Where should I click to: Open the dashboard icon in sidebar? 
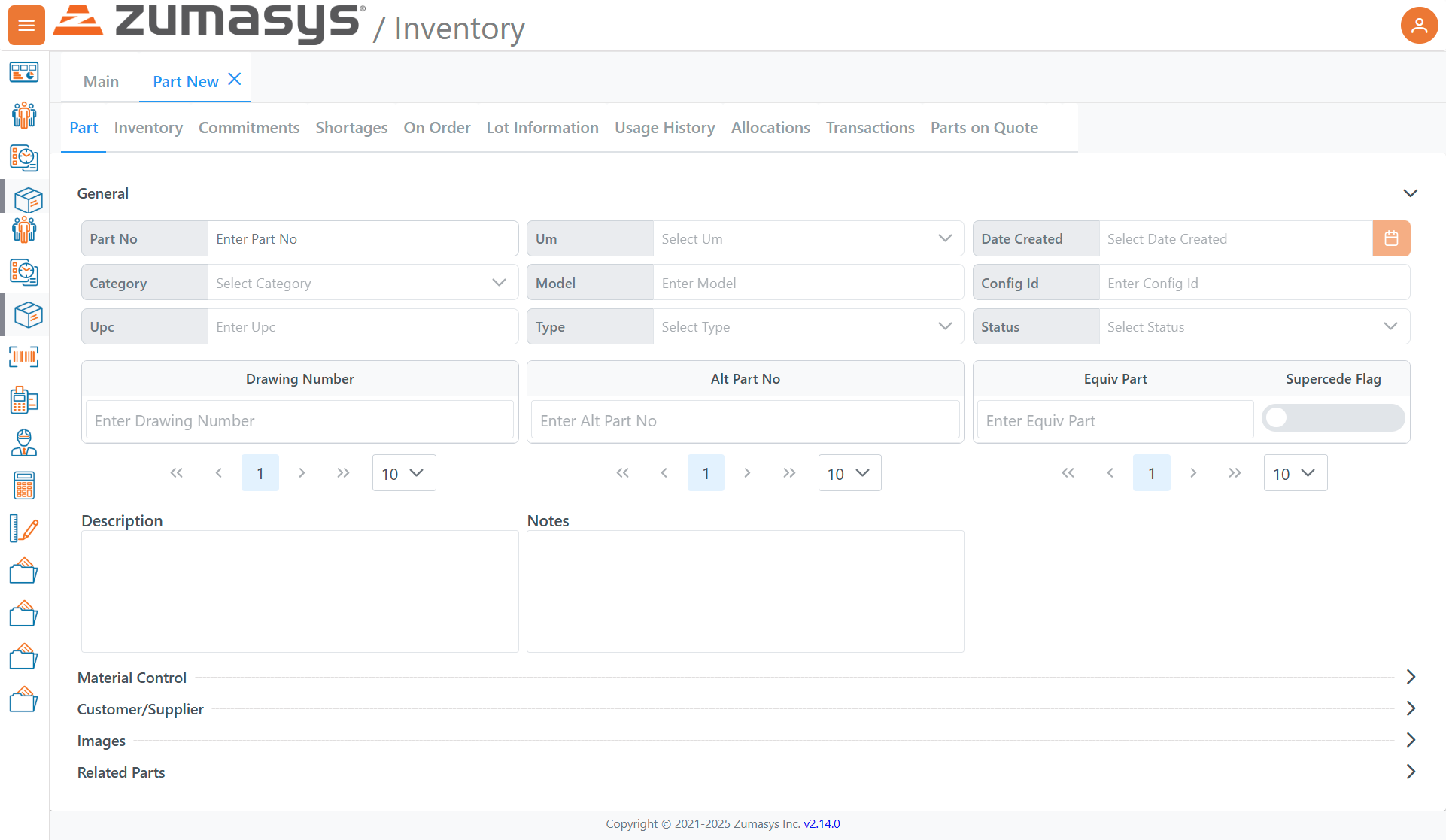coord(24,73)
